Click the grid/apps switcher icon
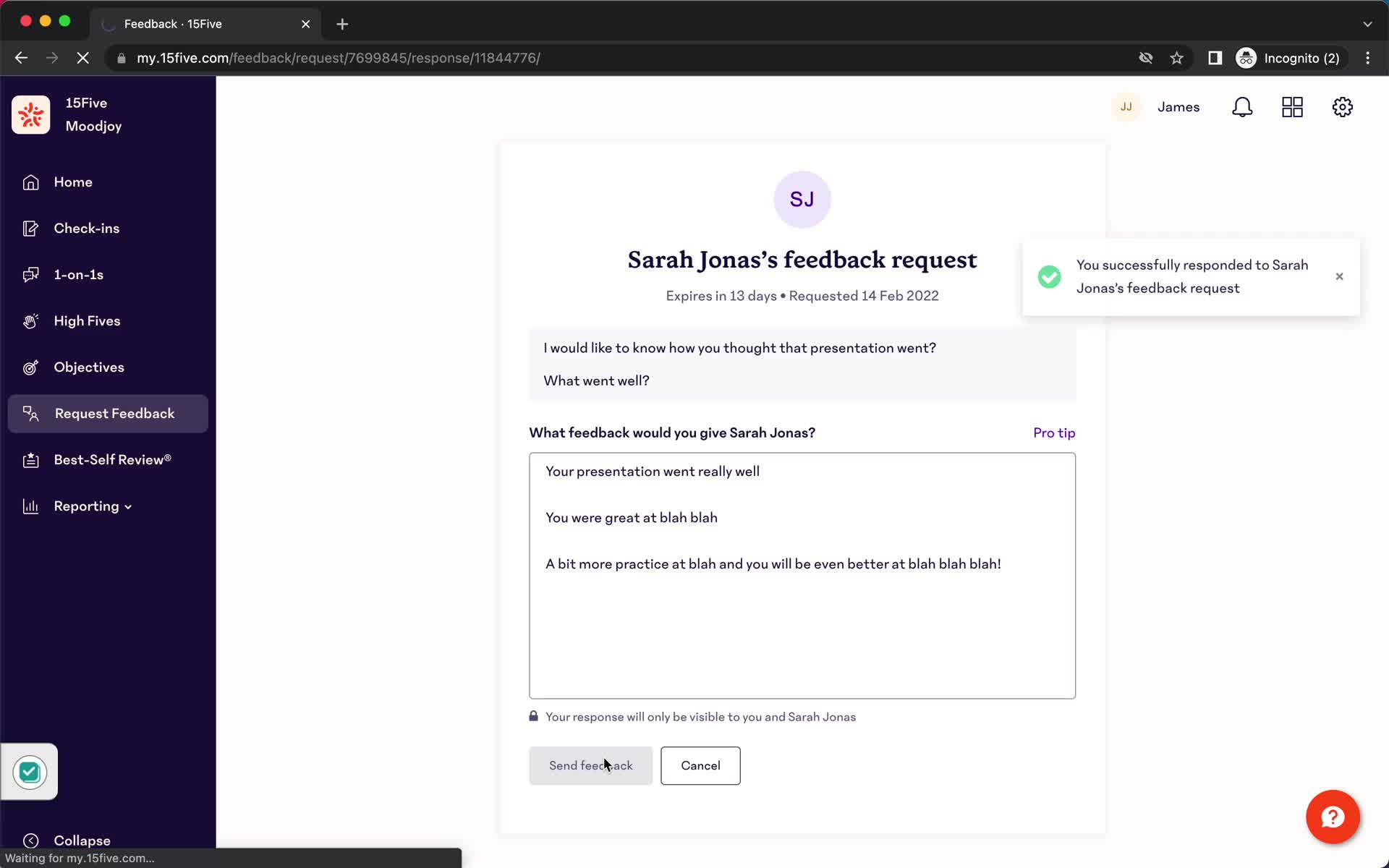 pyautogui.click(x=1292, y=107)
